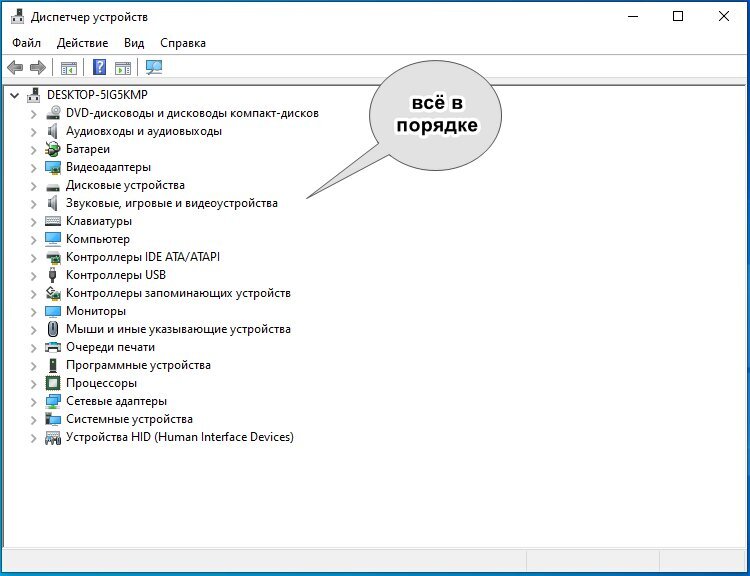Screen dimensions: 750x576
Task: Open the Действие menu
Action: tap(82, 43)
